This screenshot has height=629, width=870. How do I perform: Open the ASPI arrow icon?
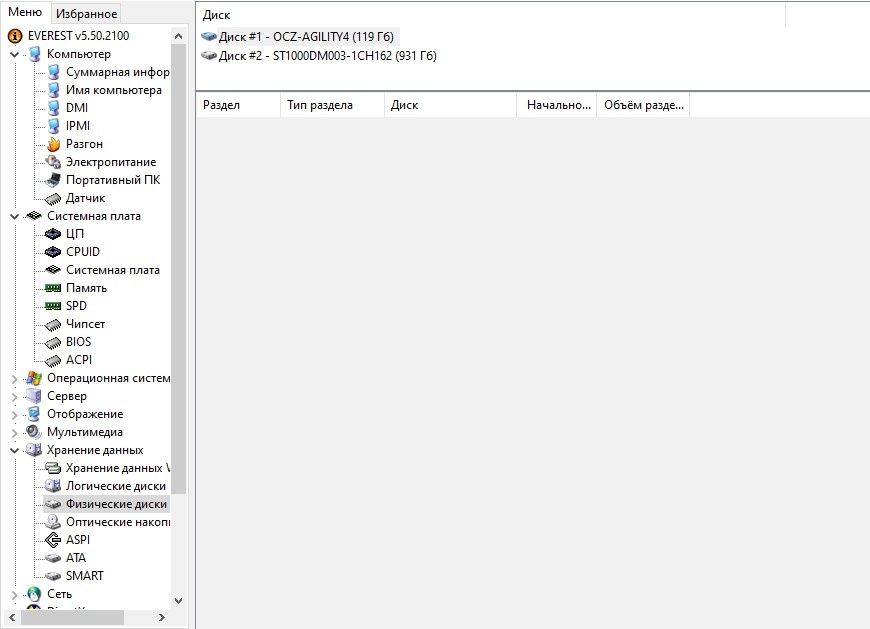coord(53,540)
